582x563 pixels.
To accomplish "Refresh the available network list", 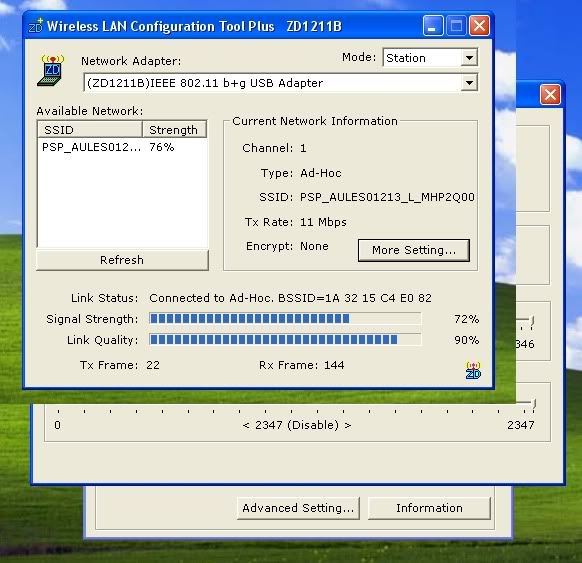I will click(x=122, y=260).
